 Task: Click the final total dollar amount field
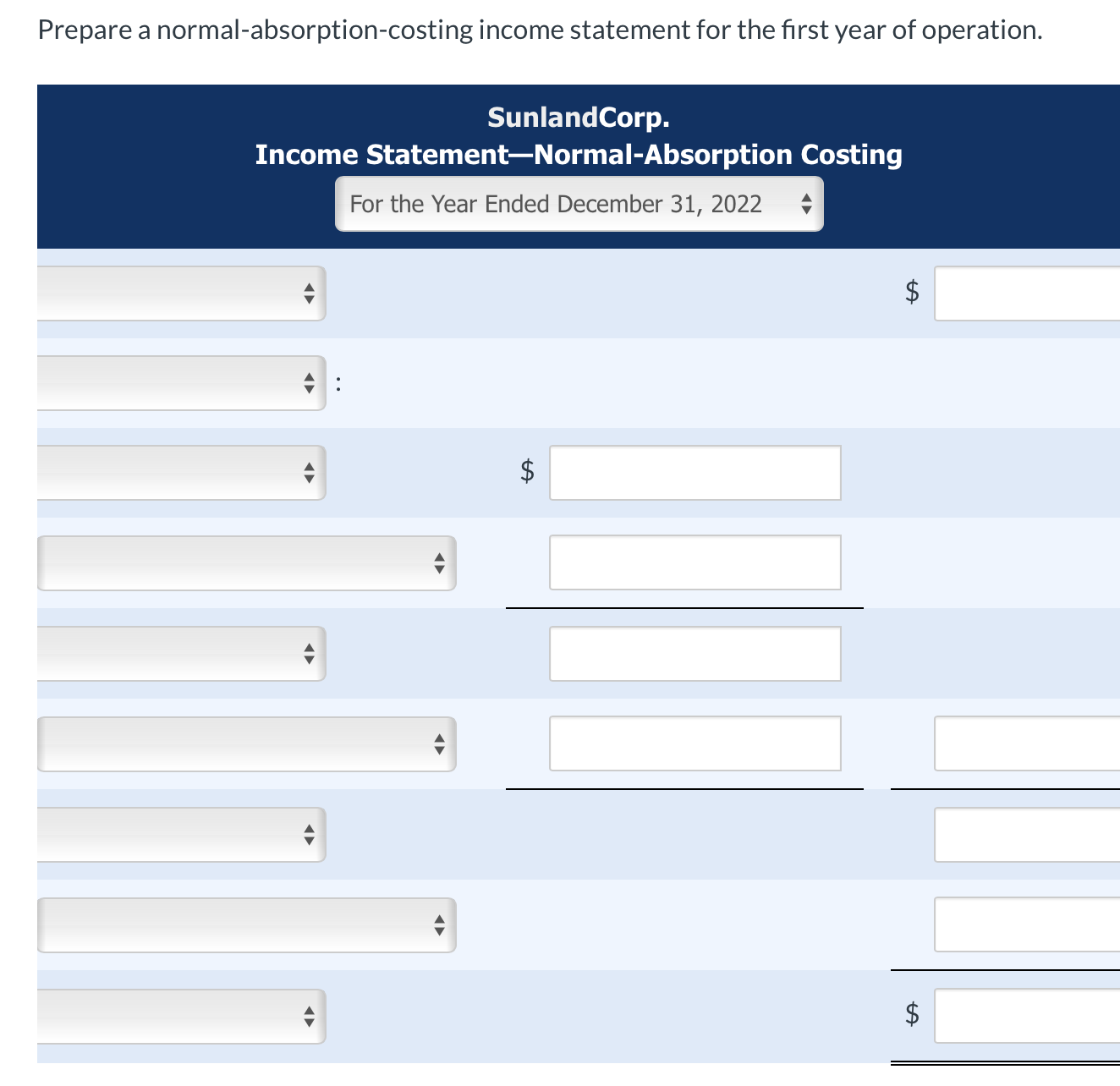pyautogui.click(x=1027, y=1016)
